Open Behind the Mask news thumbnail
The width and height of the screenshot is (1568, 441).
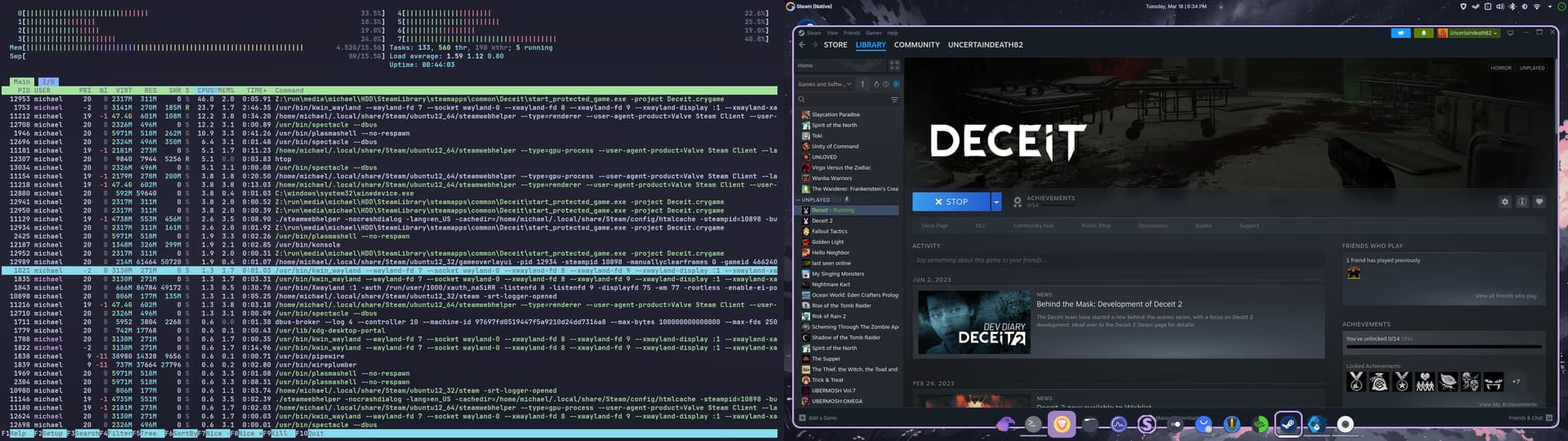tap(973, 322)
